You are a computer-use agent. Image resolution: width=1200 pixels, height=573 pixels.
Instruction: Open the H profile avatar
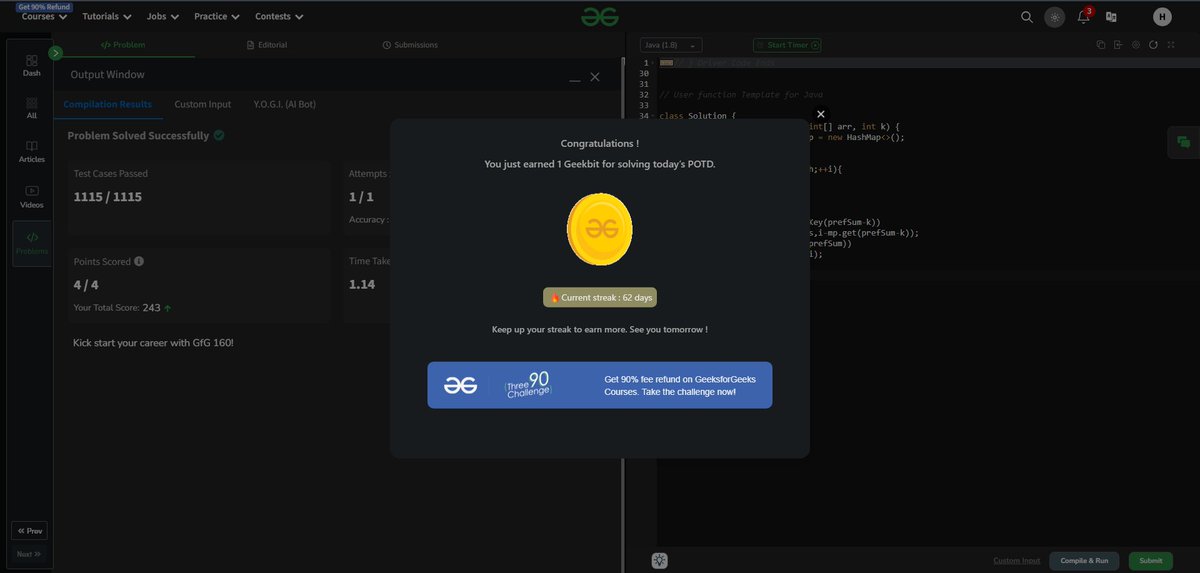coord(1162,16)
